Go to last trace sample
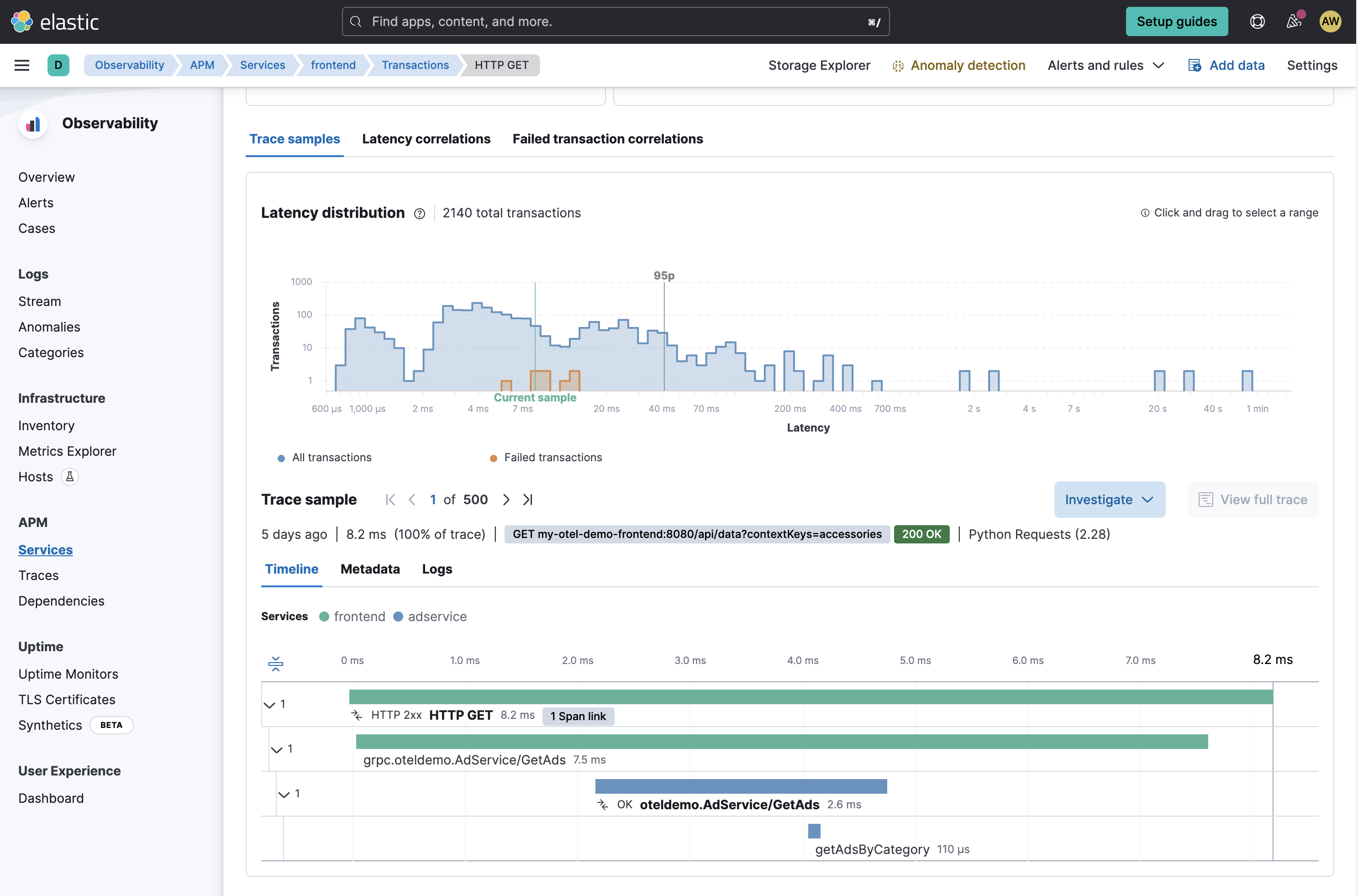 click(528, 500)
